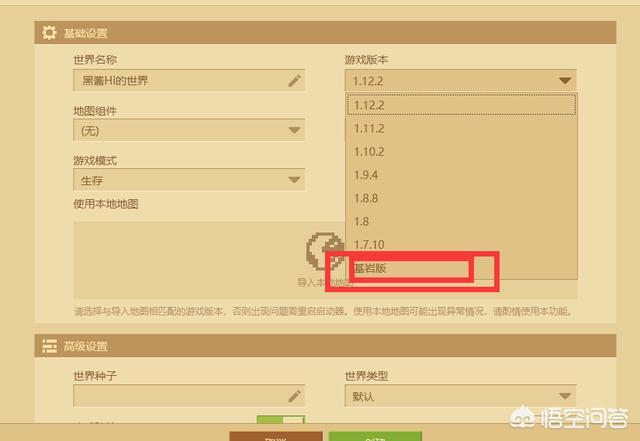Image resolution: width=640 pixels, height=441 pixels.
Task: Open the 世界类型 dropdown showing 默认
Action: pos(460,396)
